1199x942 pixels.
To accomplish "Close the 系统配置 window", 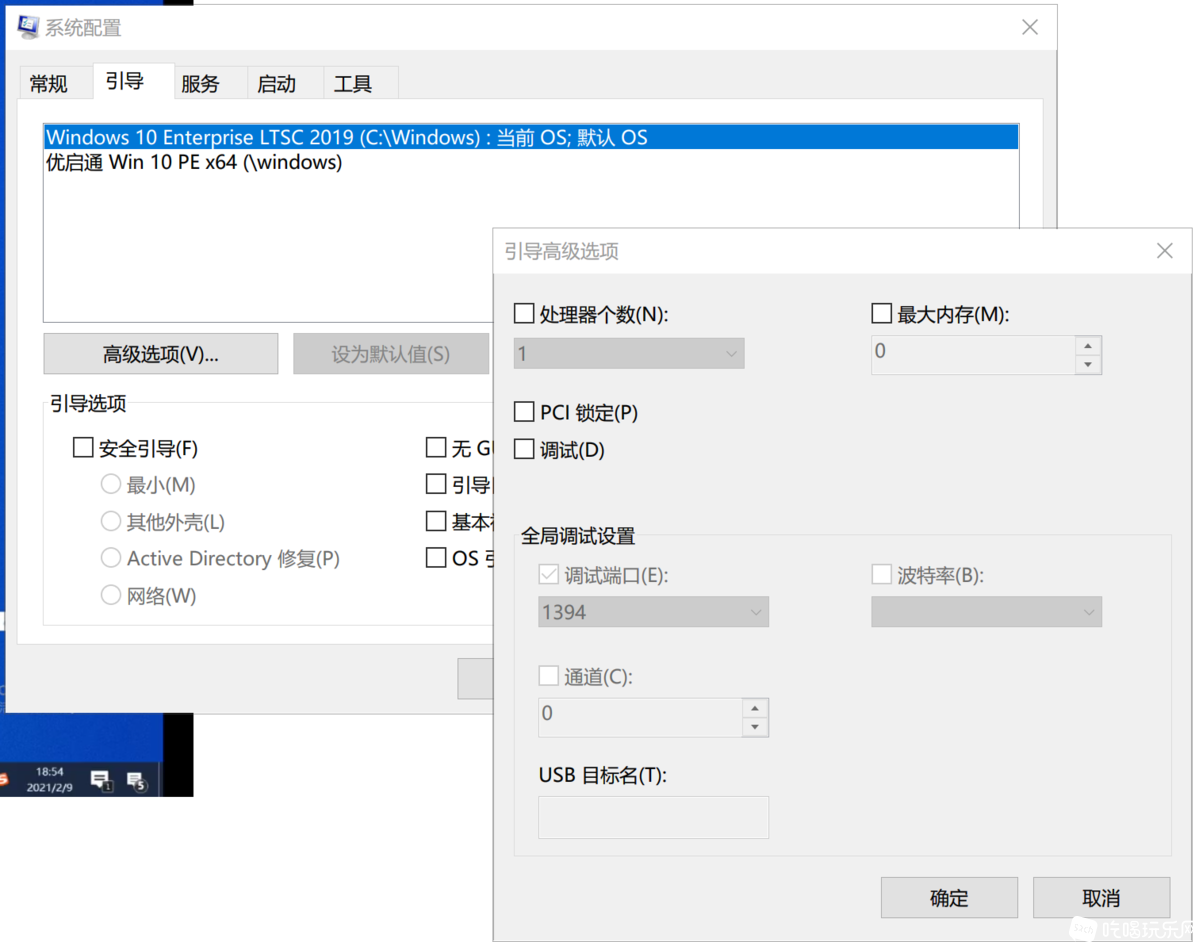I will [x=1030, y=28].
